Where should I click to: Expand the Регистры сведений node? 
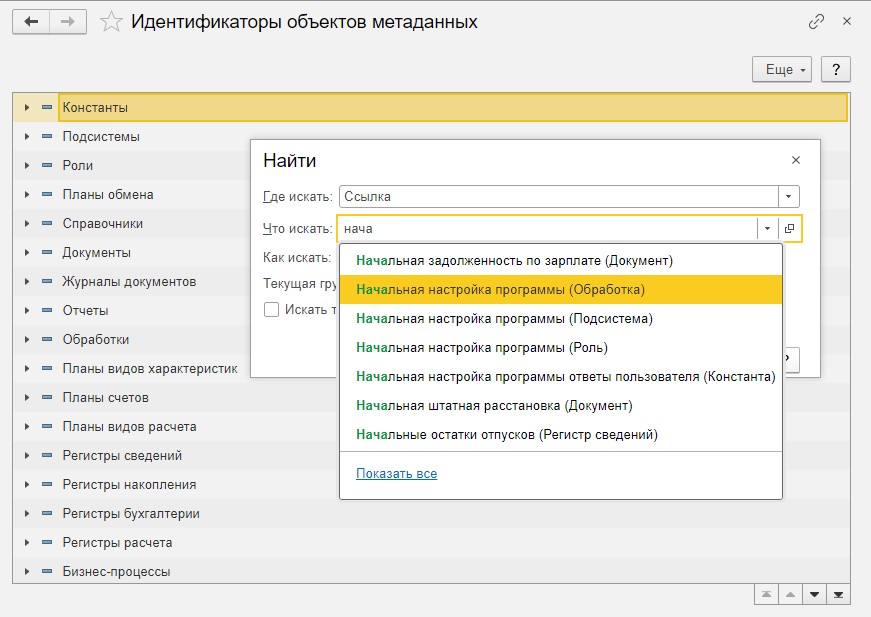click(x=27, y=455)
